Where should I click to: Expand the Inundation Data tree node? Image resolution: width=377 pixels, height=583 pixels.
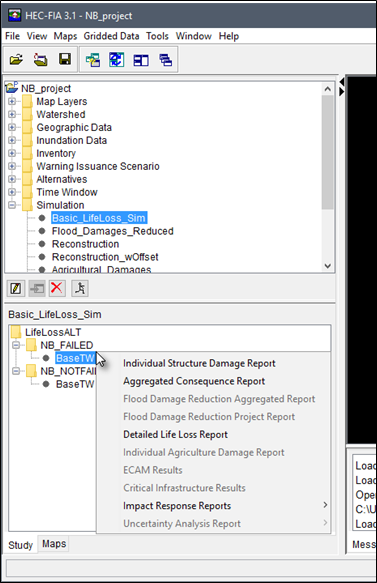click(x=12, y=140)
